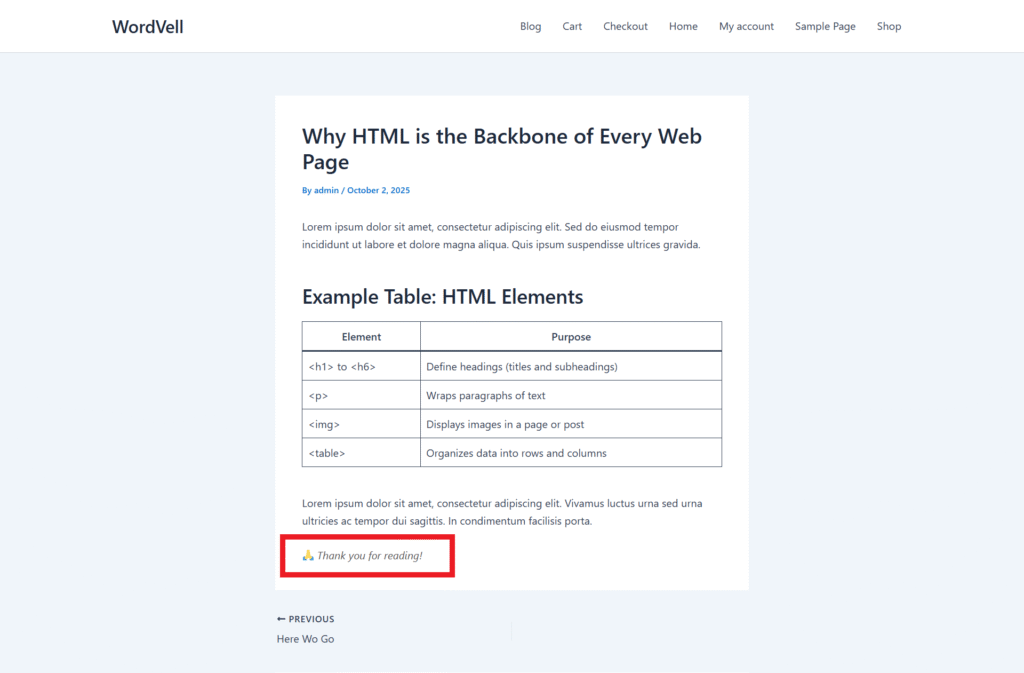The image size is (1024, 673).
Task: Click the post title heading
Action: pos(501,149)
